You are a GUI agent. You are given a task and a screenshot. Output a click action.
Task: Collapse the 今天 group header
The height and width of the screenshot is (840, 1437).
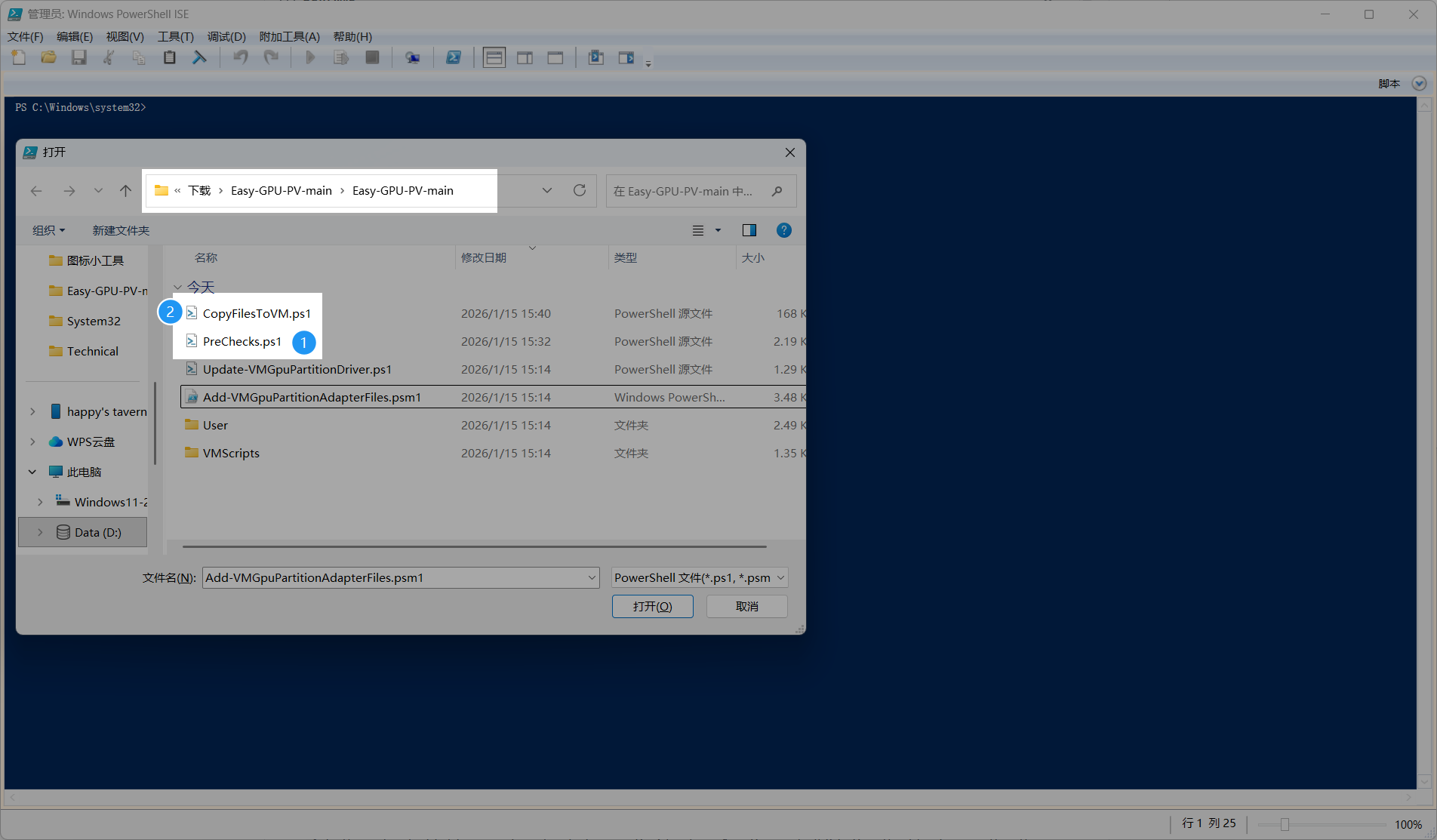[x=178, y=287]
